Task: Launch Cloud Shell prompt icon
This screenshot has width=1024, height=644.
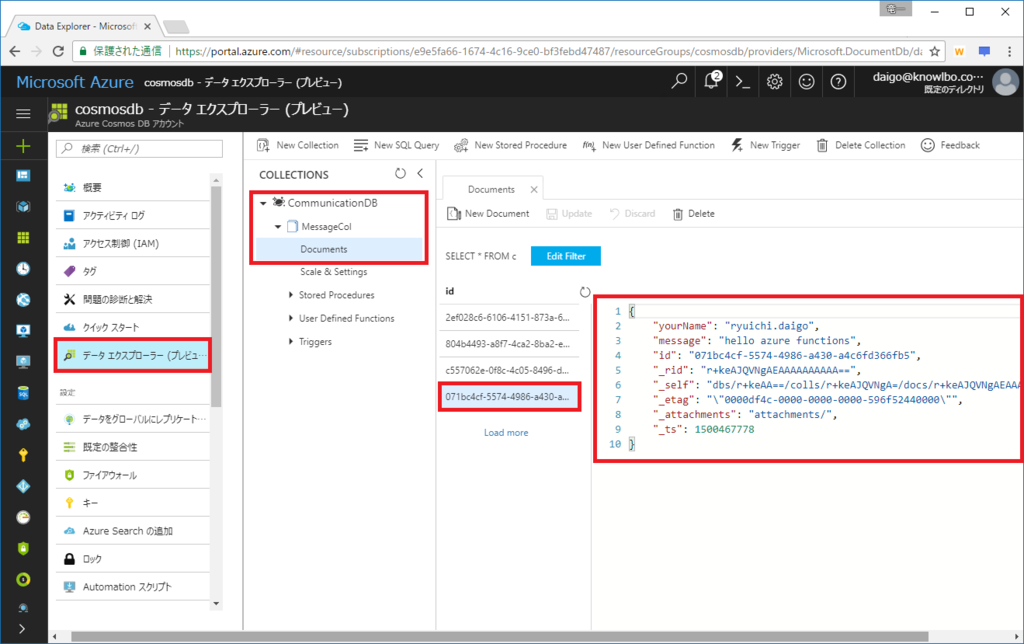Action: [x=743, y=82]
